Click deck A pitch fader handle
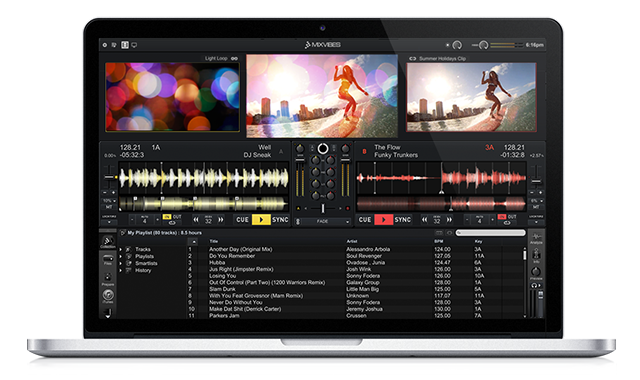The width and height of the screenshot is (640, 380). pos(109,177)
